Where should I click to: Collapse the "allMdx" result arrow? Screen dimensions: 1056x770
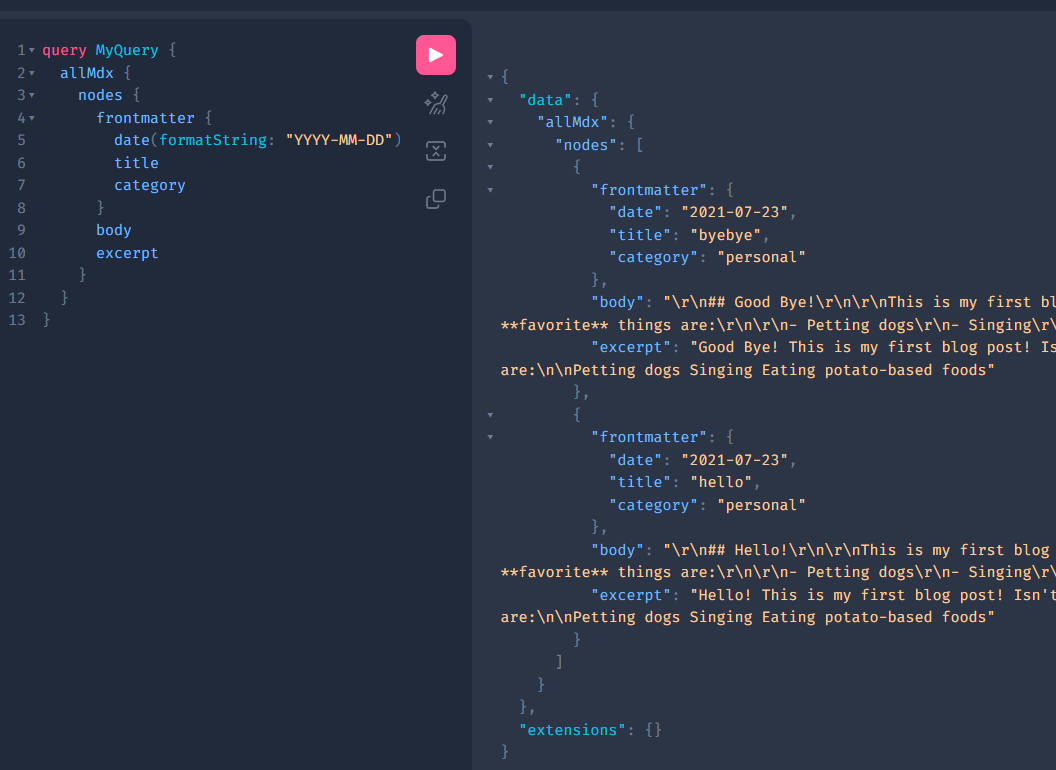coord(490,123)
